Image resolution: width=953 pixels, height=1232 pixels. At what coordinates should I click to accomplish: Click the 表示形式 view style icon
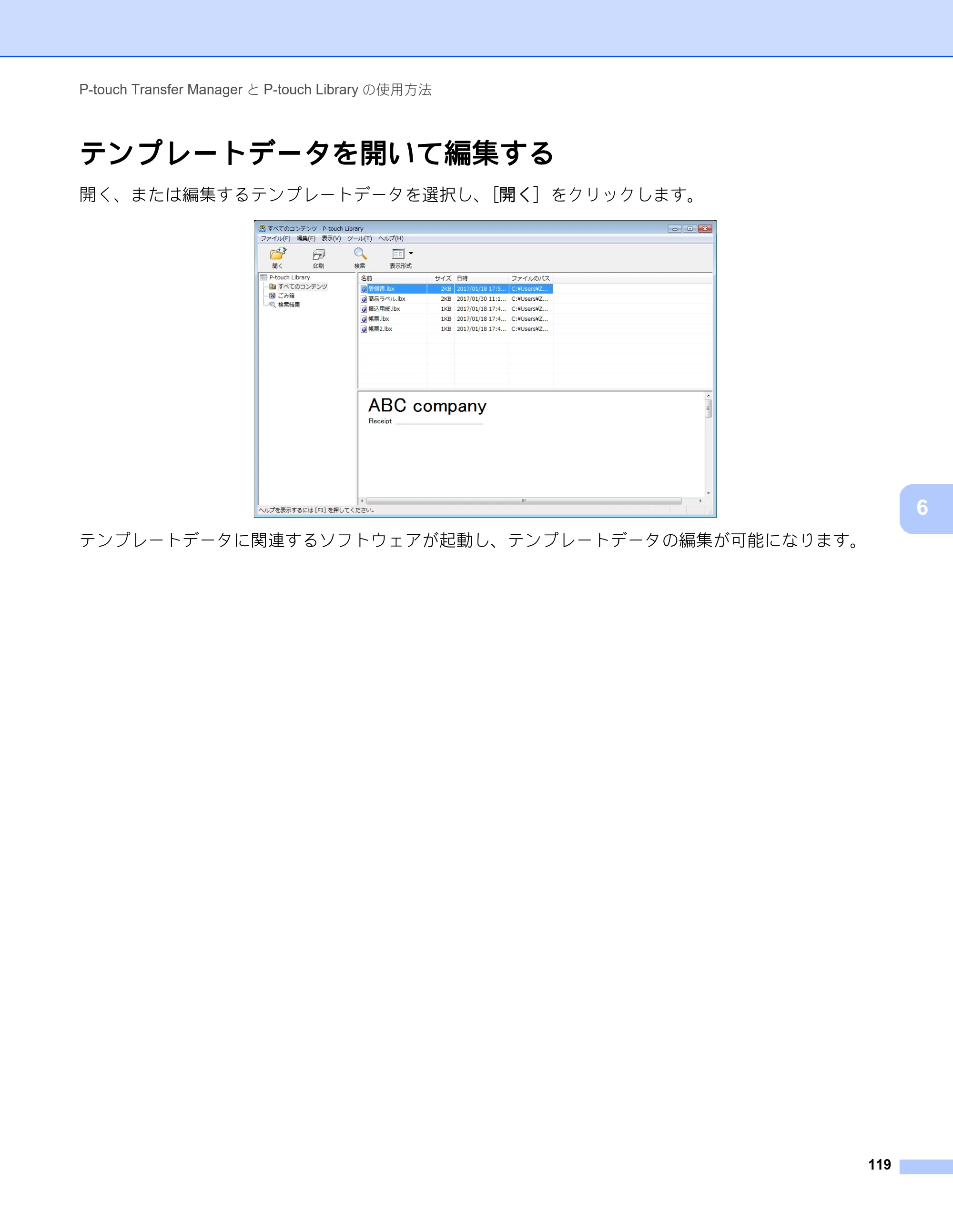[x=398, y=254]
